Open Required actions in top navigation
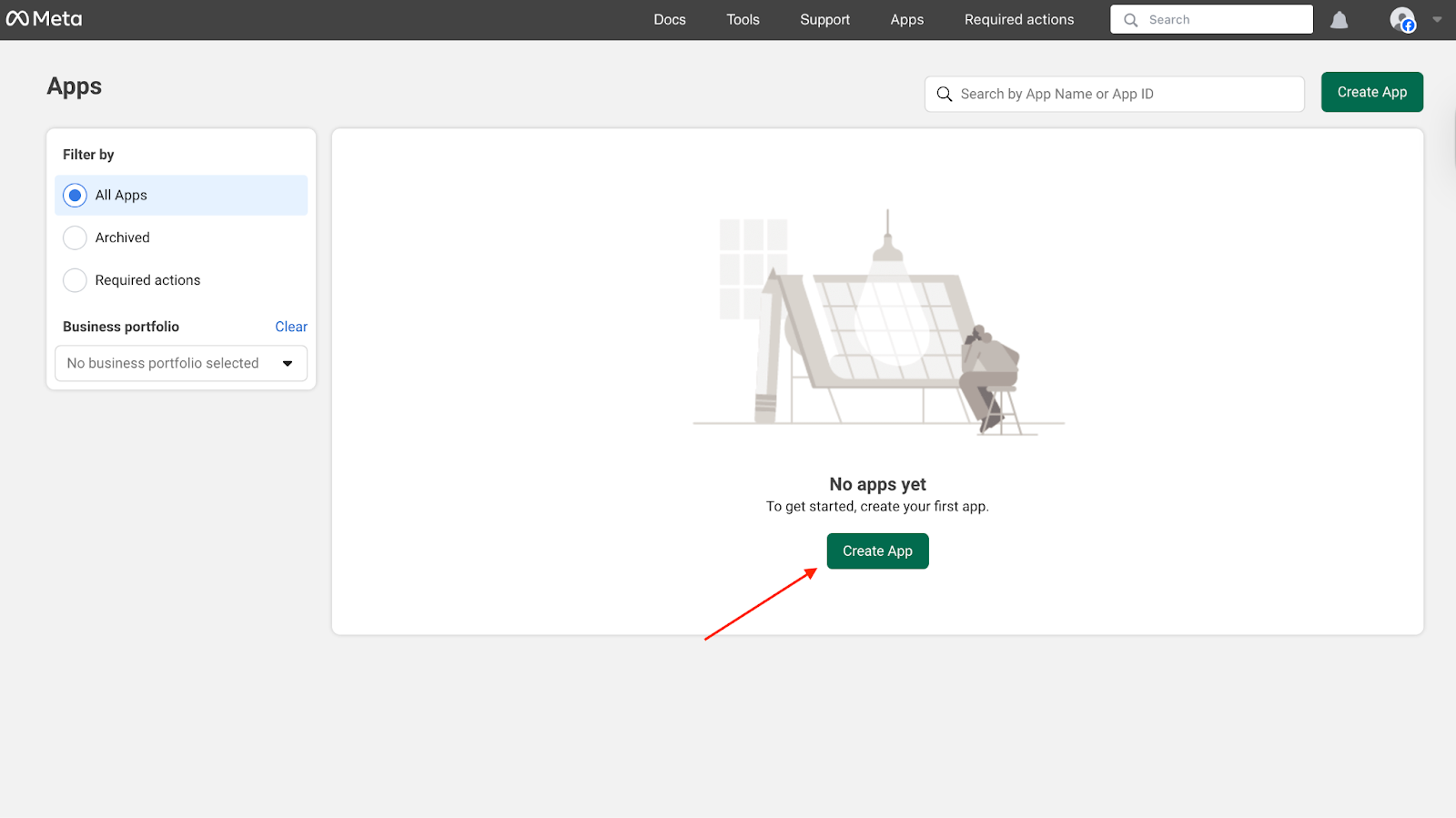 [x=1019, y=19]
